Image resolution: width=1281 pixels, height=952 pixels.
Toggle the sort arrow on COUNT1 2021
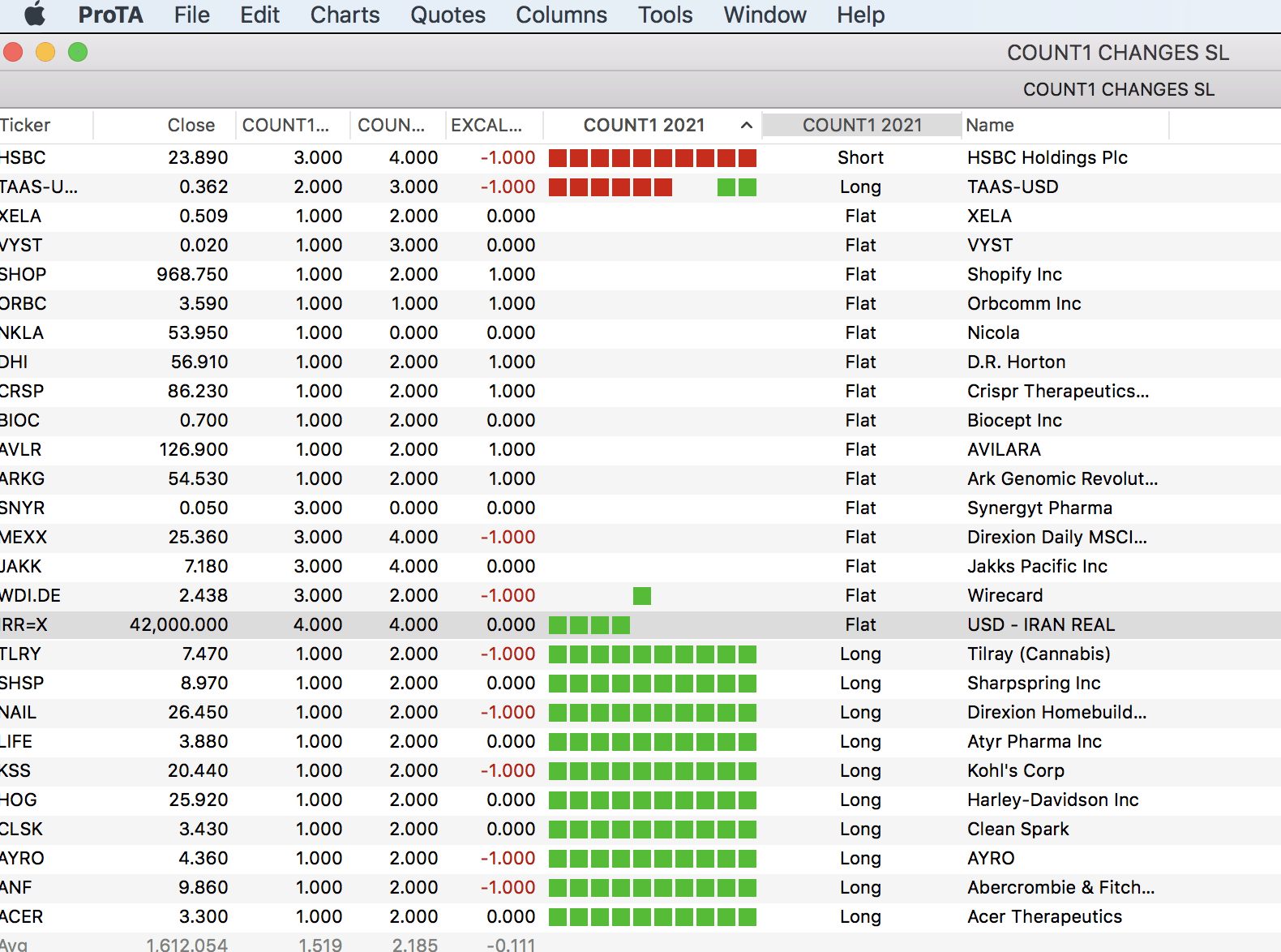pyautogui.click(x=747, y=125)
